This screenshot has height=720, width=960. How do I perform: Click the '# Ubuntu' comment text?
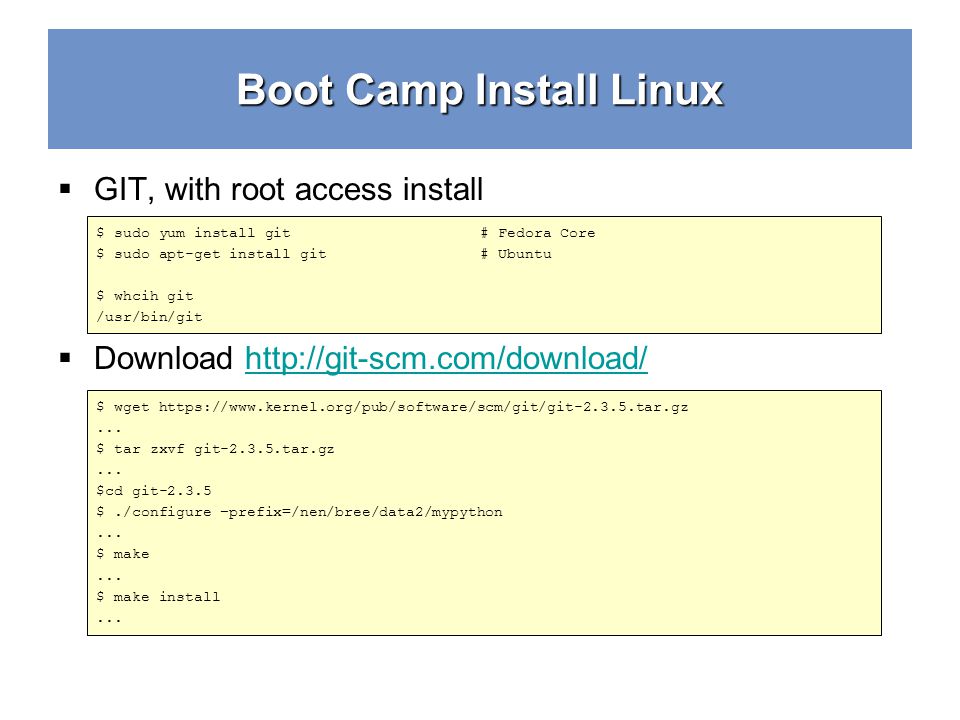point(516,254)
